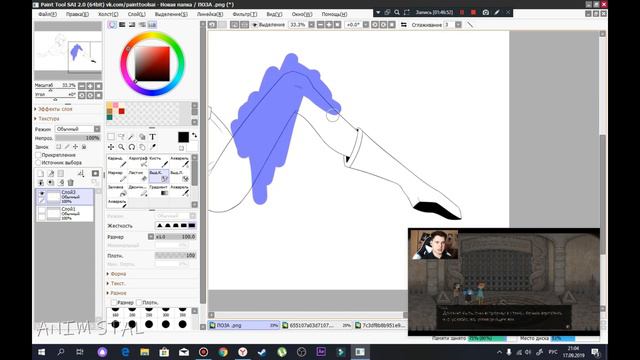Open recorder drawing pencil tool

497,13
